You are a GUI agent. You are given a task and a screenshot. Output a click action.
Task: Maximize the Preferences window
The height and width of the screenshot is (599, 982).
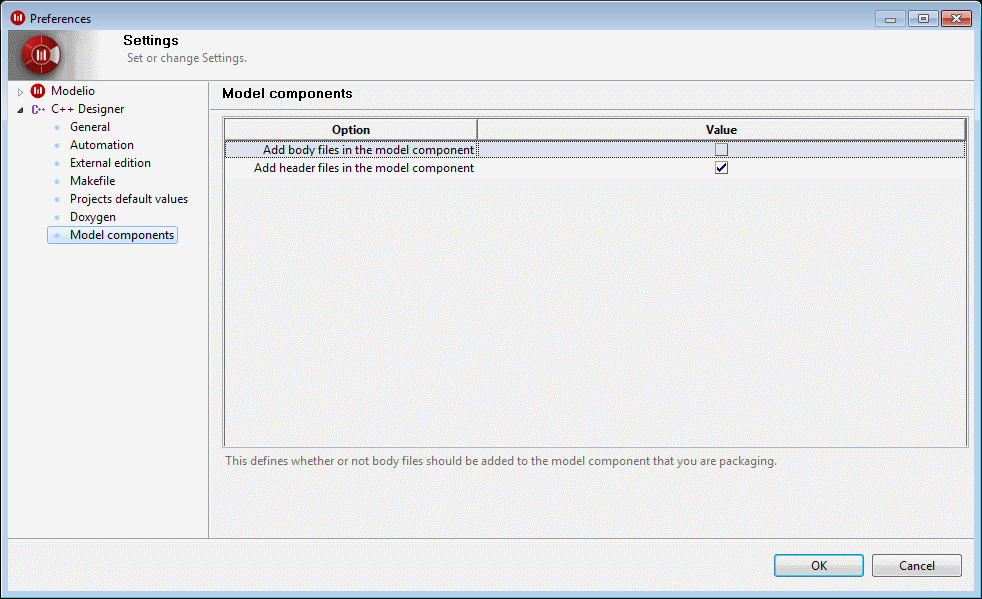(923, 19)
